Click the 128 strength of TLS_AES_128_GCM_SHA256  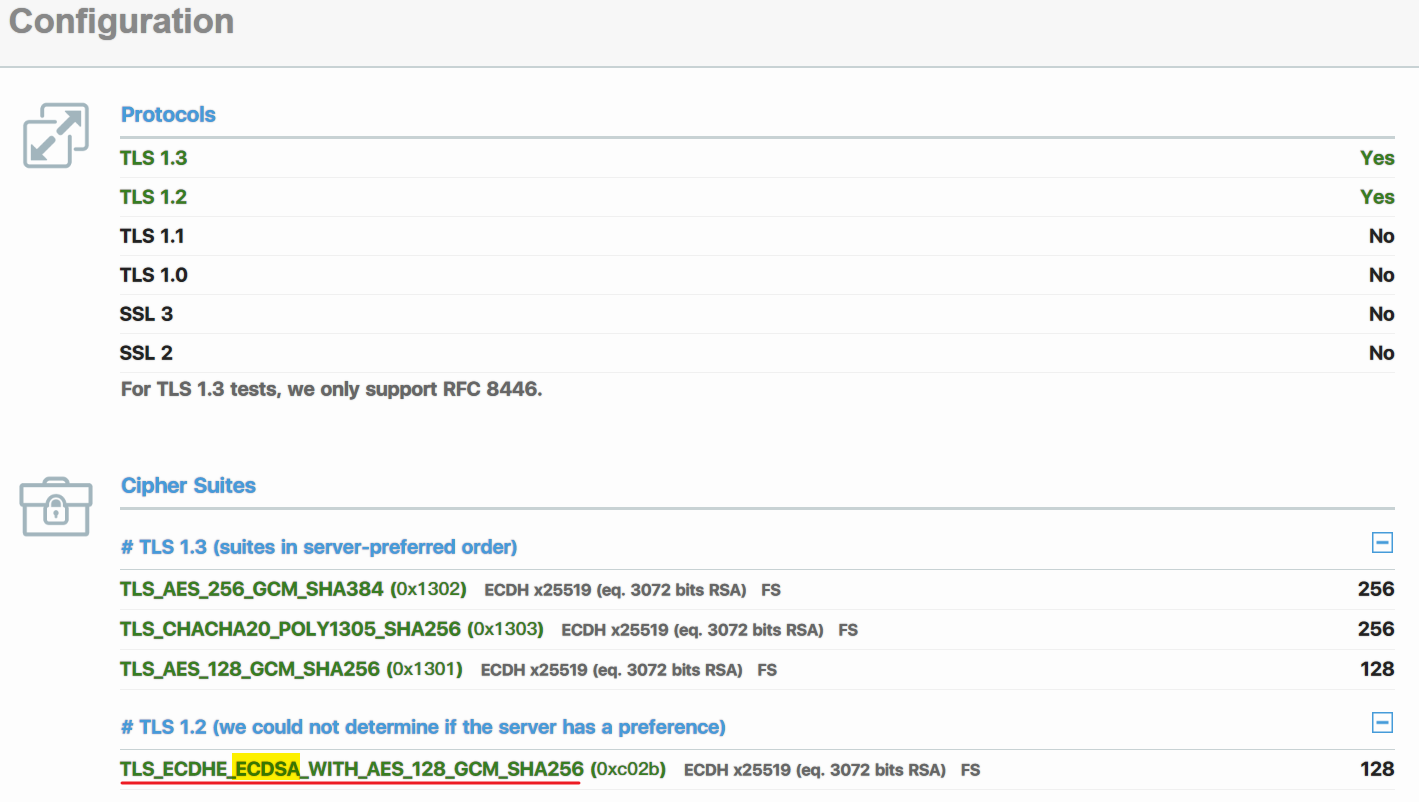1377,669
